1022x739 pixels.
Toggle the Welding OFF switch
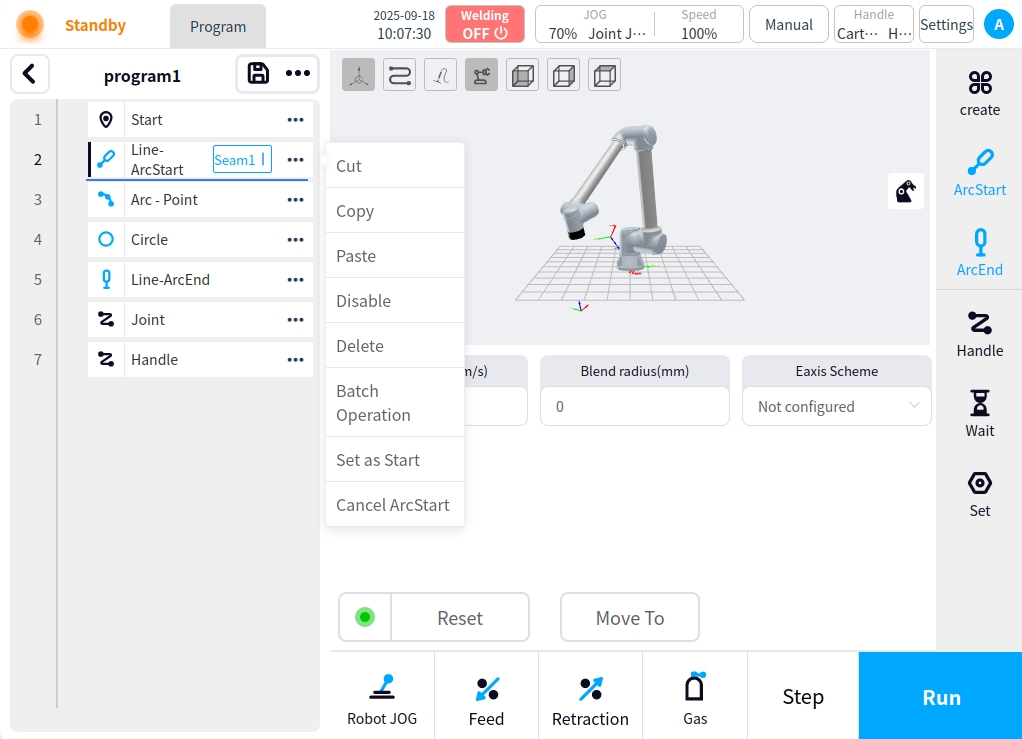click(x=485, y=24)
